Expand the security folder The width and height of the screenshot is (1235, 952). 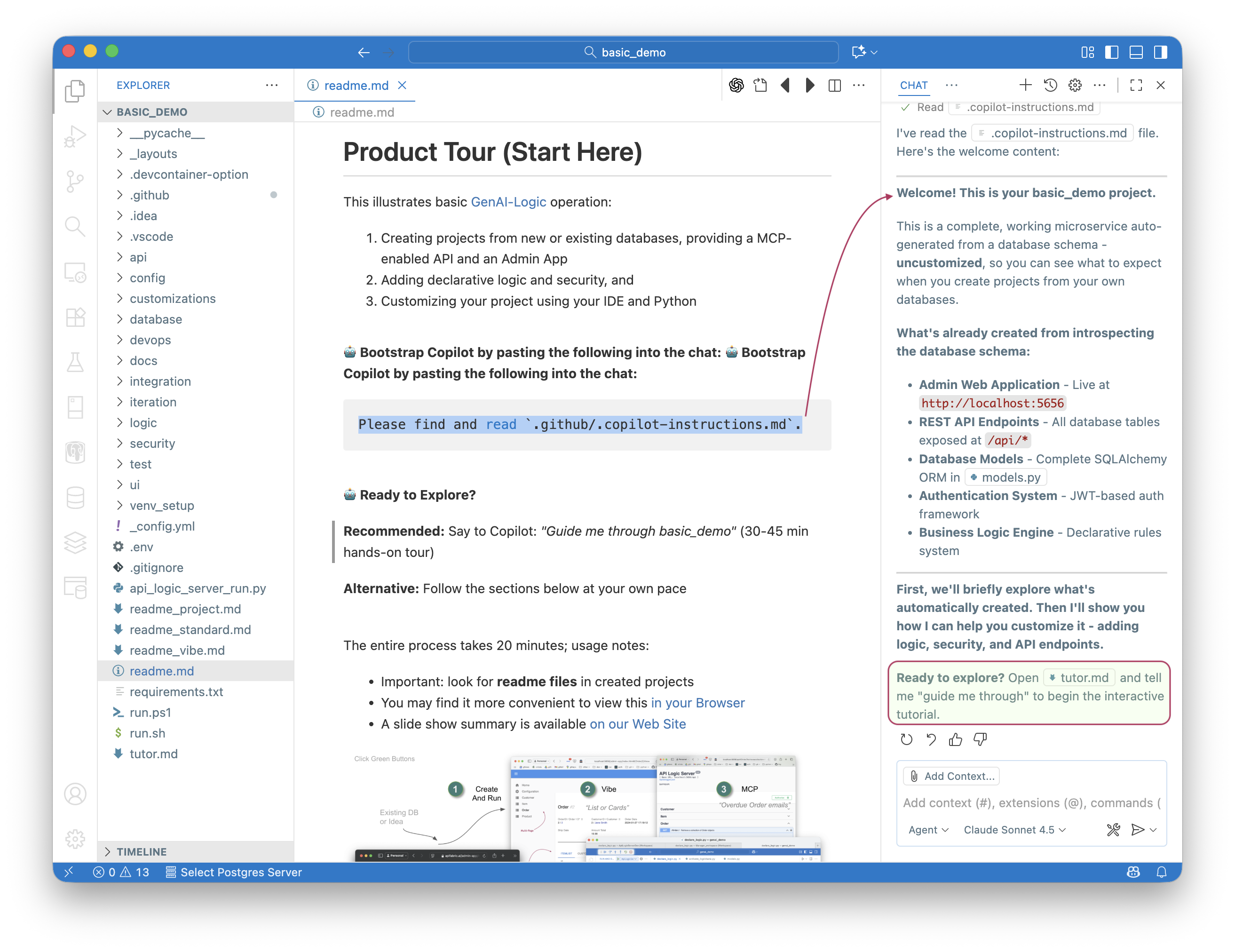click(152, 444)
